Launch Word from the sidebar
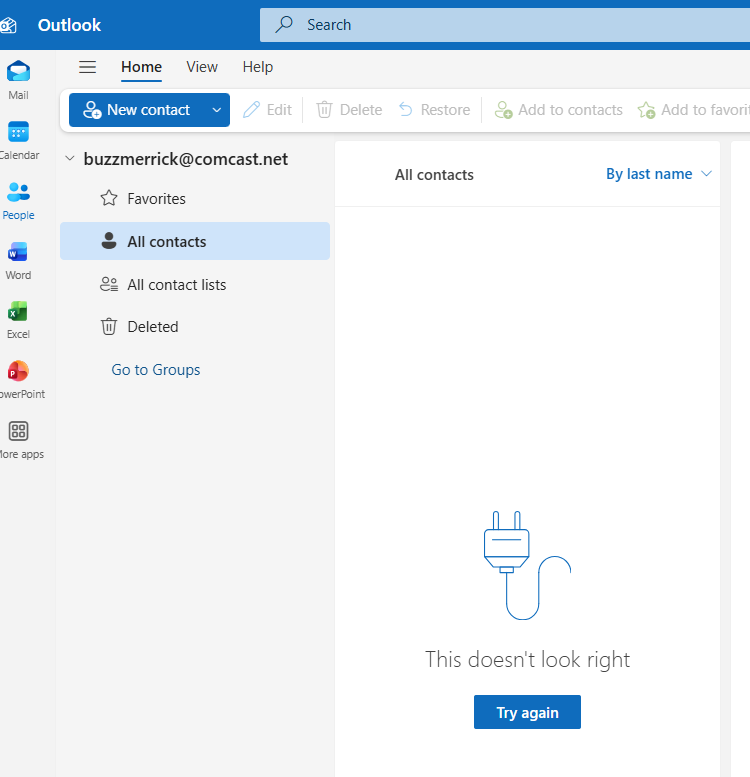Screen dimensions: 750x777 pos(18,252)
